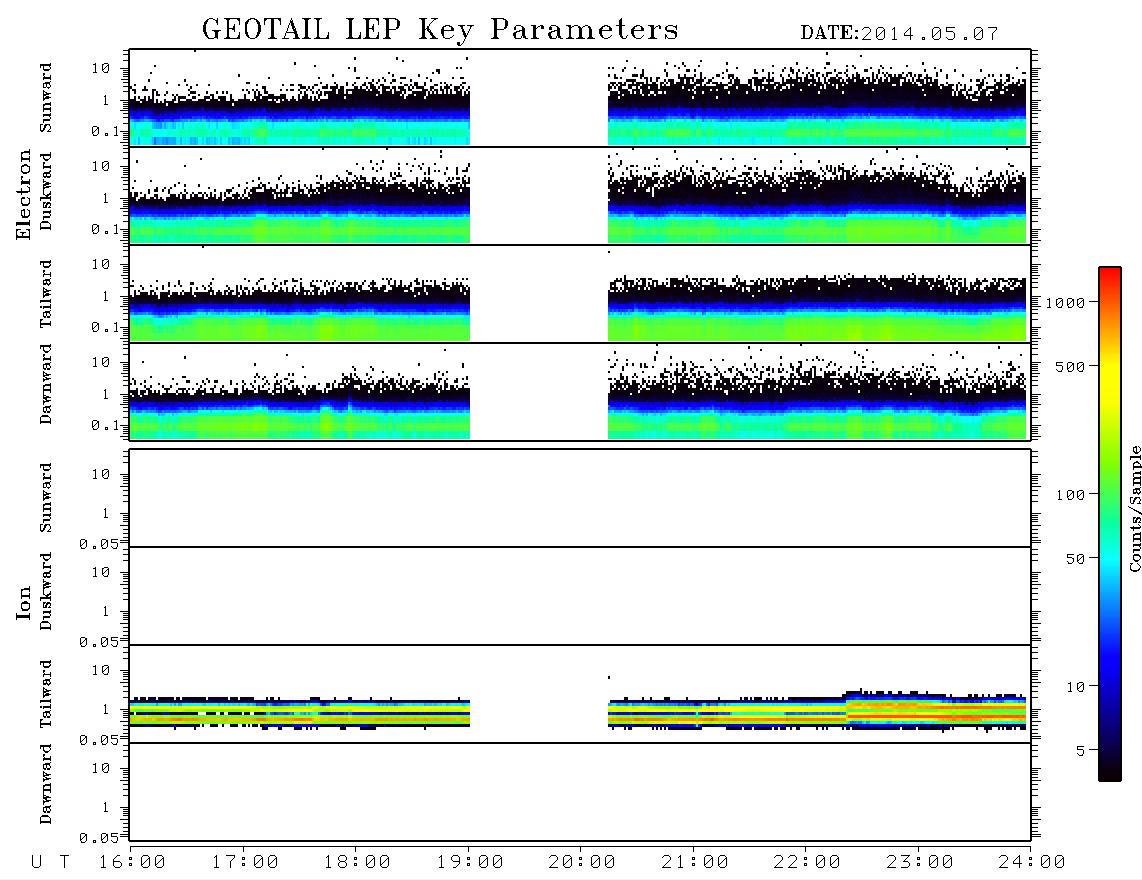Click the "10" tick of Ion Dawnward panel

(101, 769)
